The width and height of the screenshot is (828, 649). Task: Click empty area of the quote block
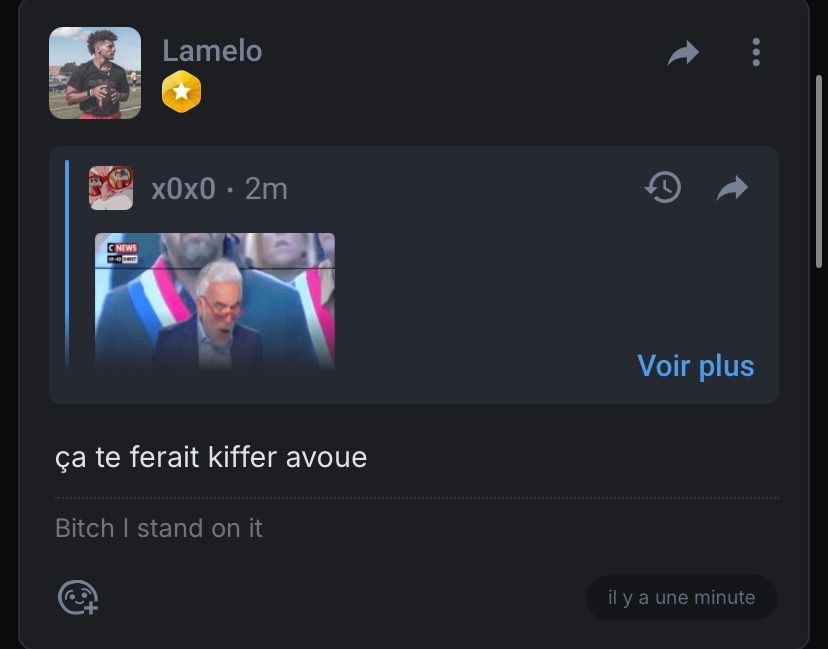click(x=500, y=290)
